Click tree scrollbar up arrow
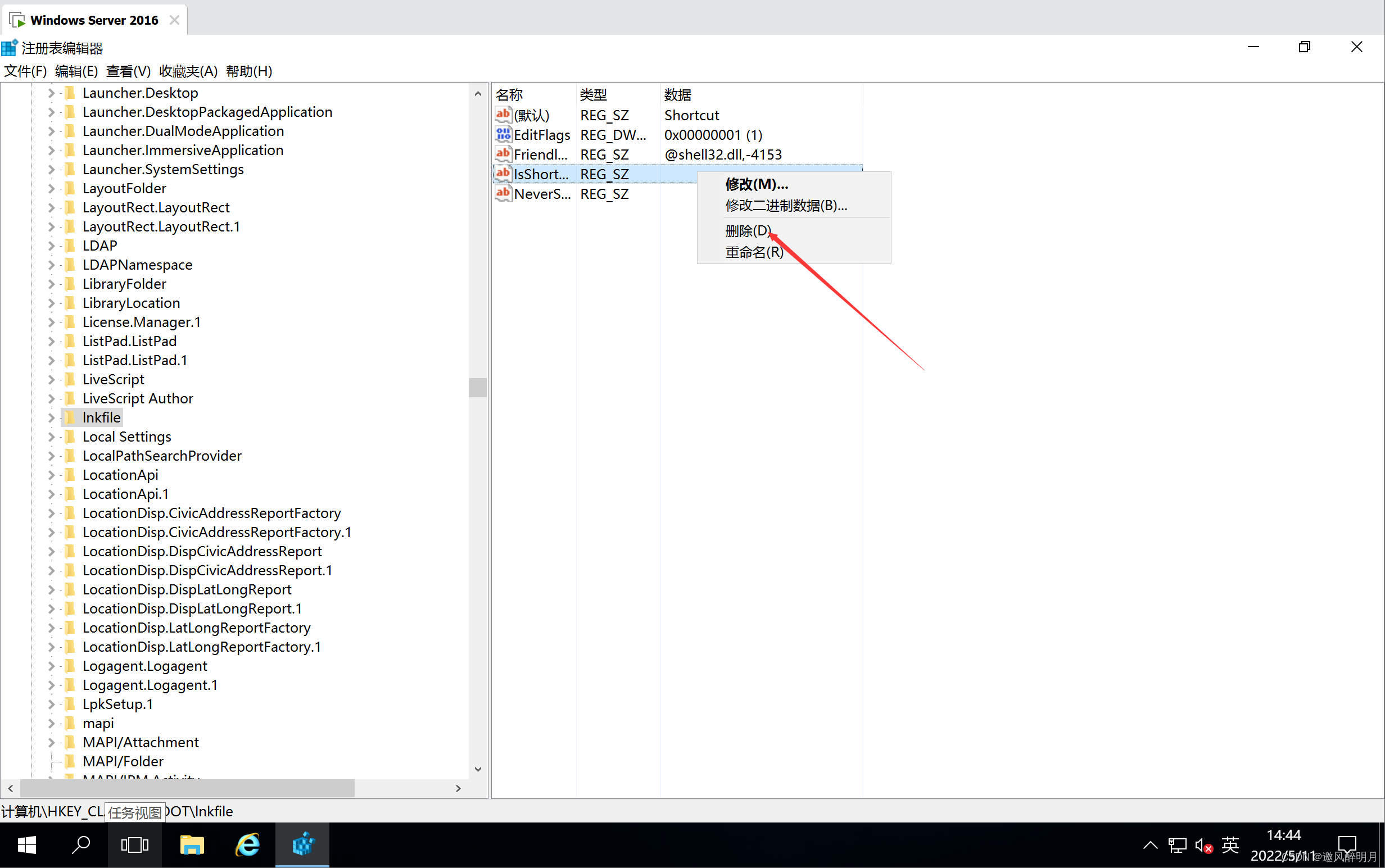Viewport: 1385px width, 868px height. (477, 93)
